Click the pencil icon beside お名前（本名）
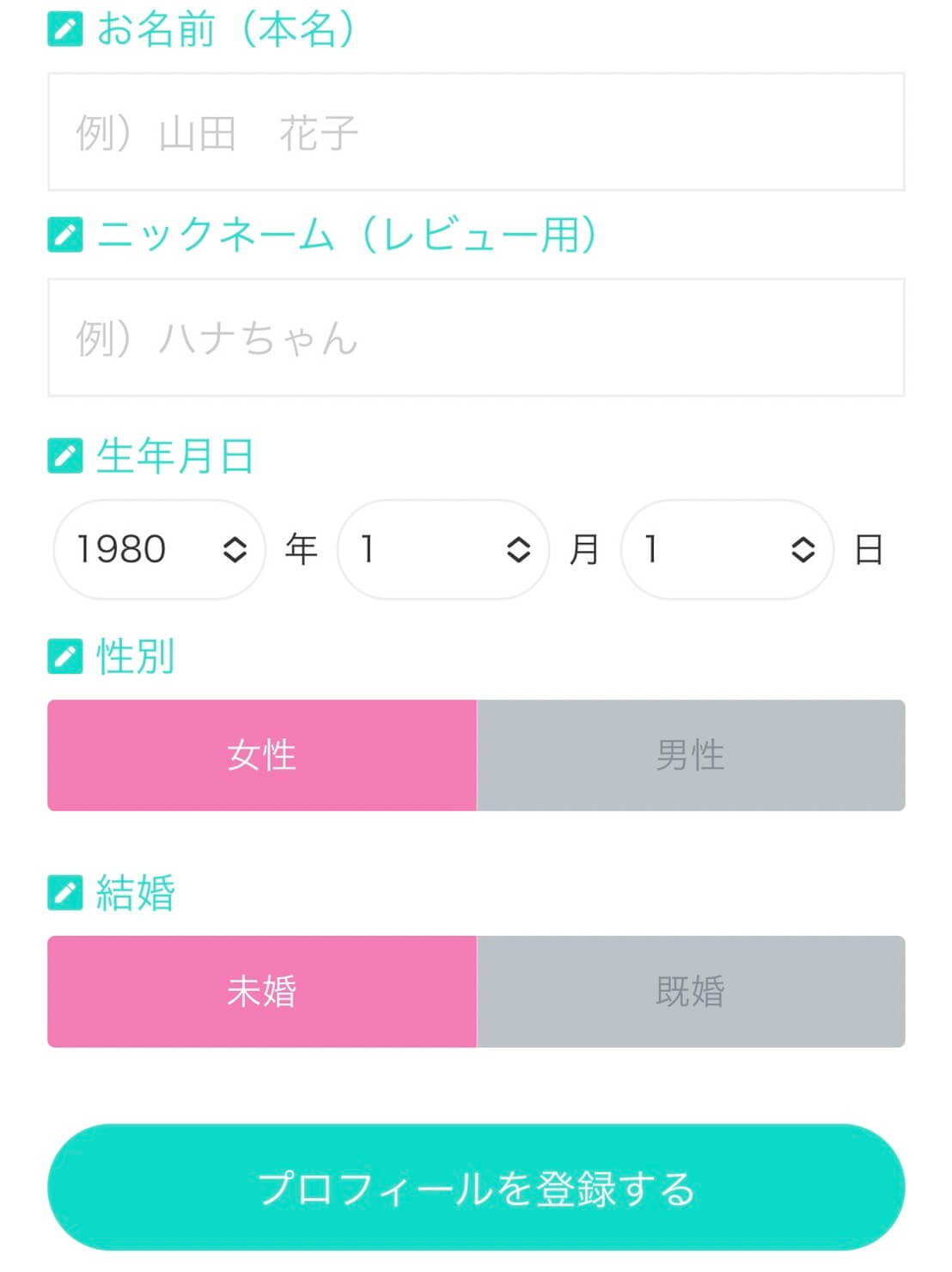The height and width of the screenshot is (1272, 952). [64, 29]
